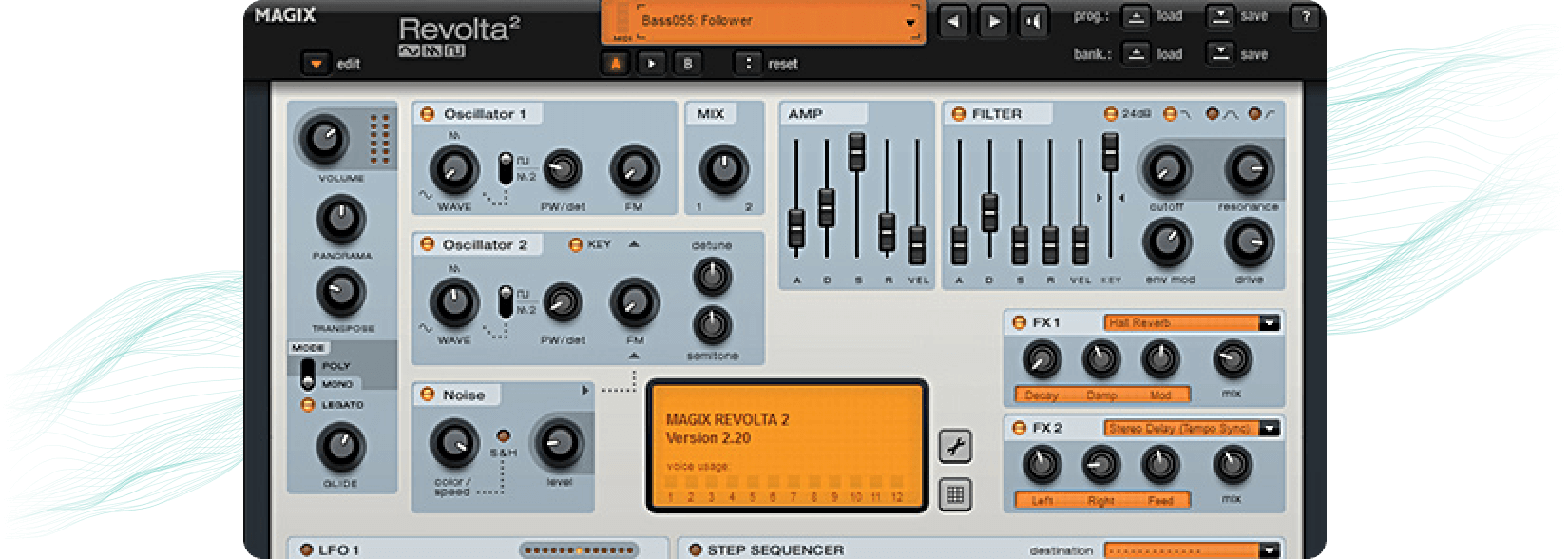The width and height of the screenshot is (1568, 559).
Task: Click the filter env mod knob
Action: tap(1166, 242)
